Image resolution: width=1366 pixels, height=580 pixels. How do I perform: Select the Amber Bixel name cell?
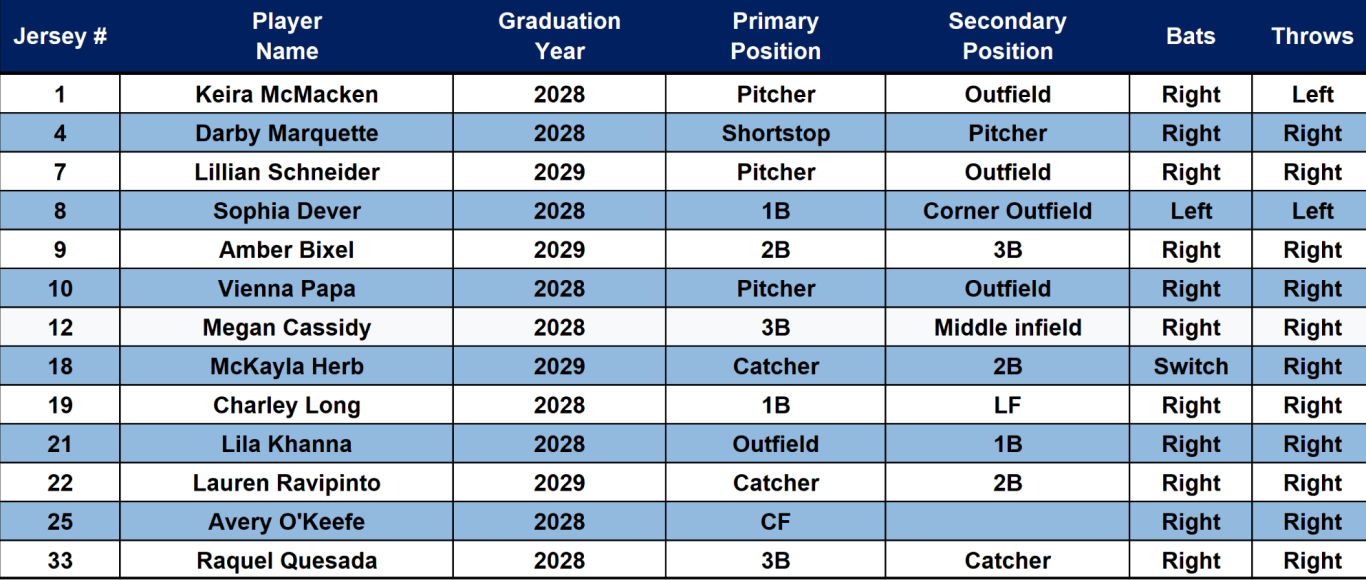pos(287,251)
